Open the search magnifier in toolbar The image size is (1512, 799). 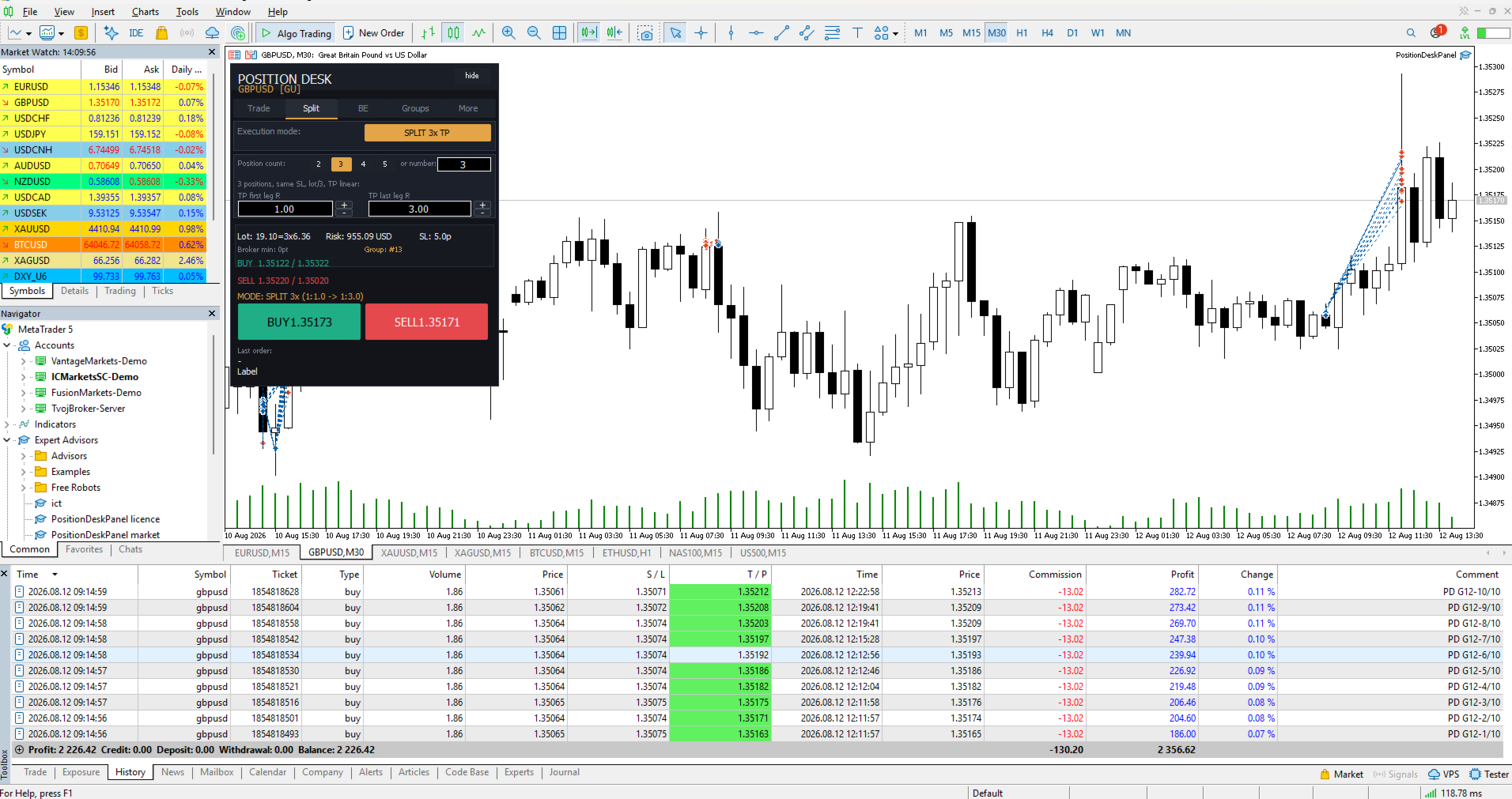[x=1411, y=33]
